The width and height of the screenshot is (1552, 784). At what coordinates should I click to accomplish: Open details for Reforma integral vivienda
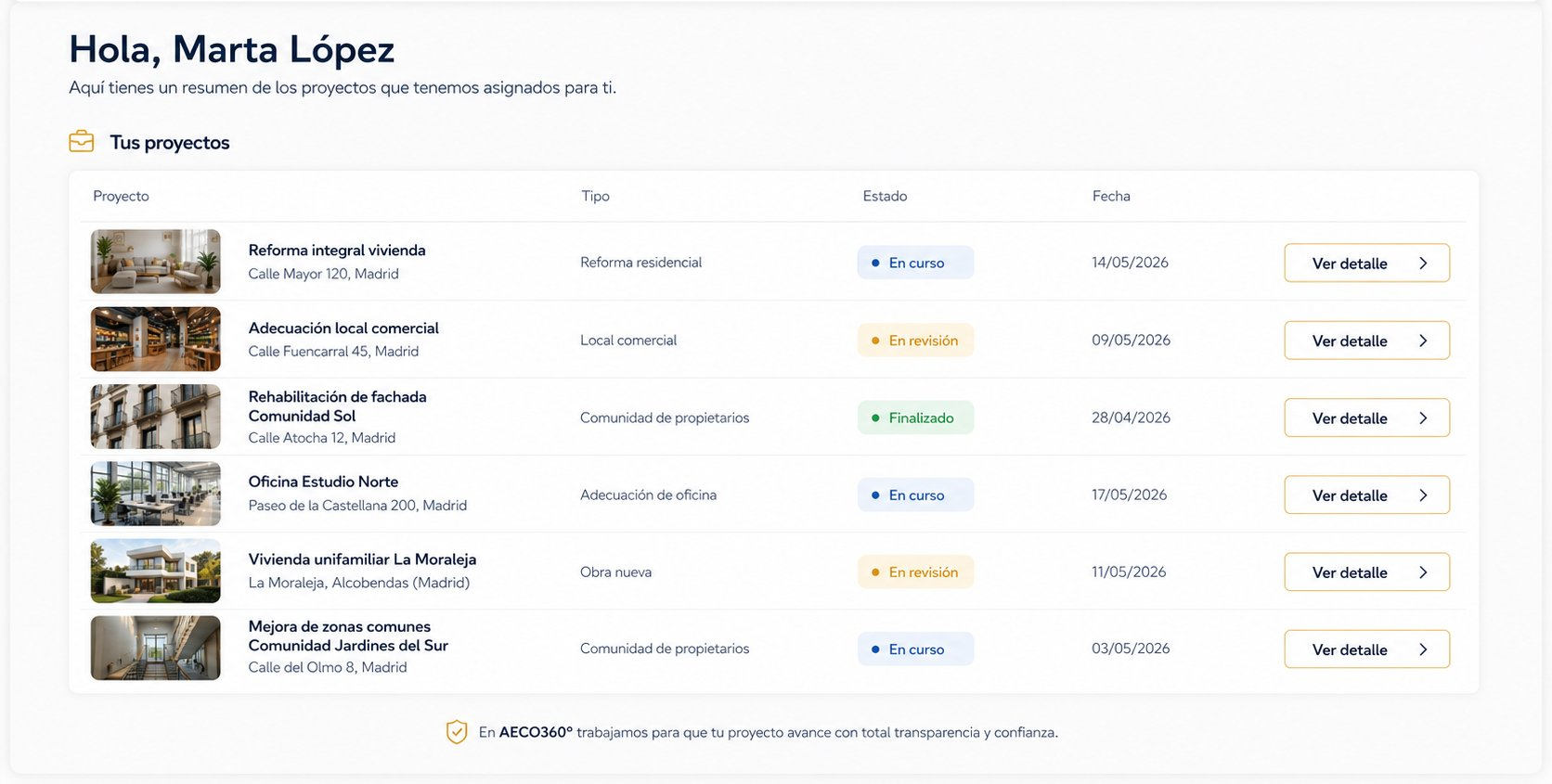[x=1366, y=263]
